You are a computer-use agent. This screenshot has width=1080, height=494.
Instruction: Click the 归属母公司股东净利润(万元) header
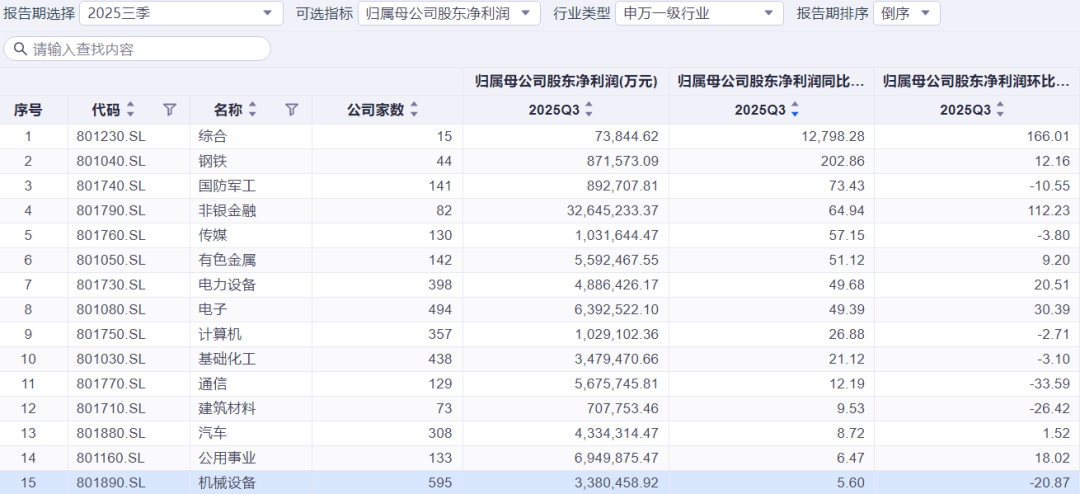566,81
